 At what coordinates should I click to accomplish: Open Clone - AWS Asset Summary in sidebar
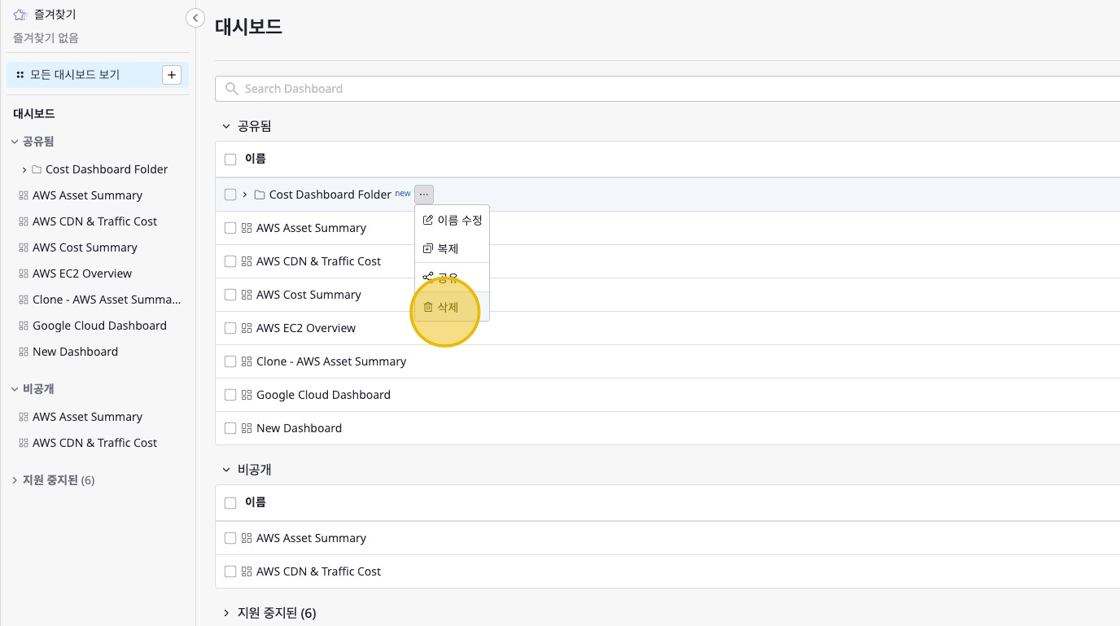point(106,300)
